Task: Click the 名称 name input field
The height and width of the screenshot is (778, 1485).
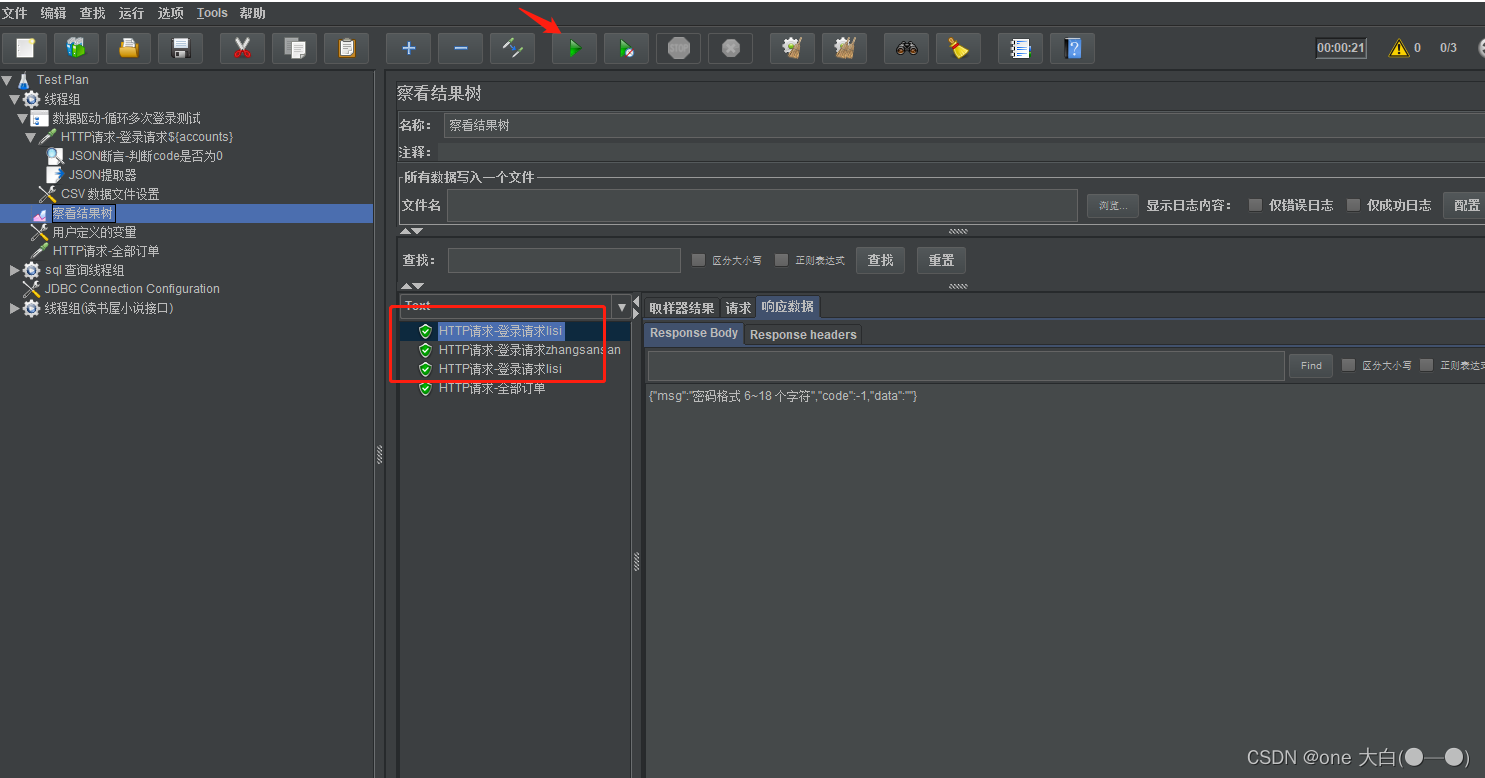Action: [x=964, y=125]
